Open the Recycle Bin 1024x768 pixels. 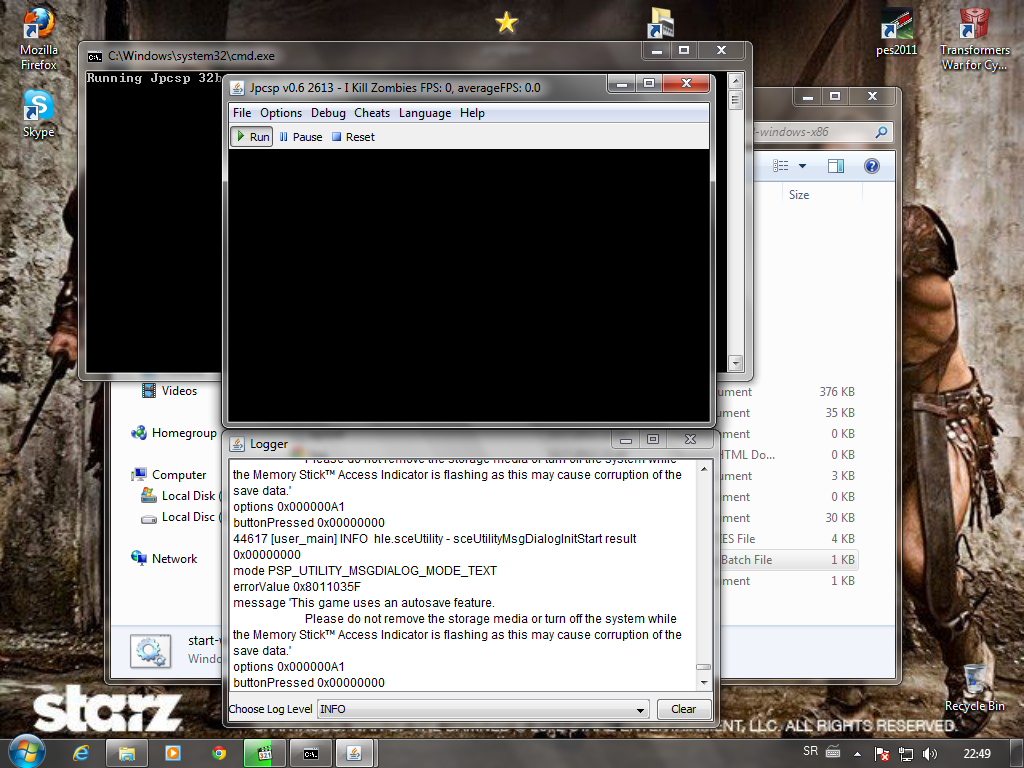point(974,686)
